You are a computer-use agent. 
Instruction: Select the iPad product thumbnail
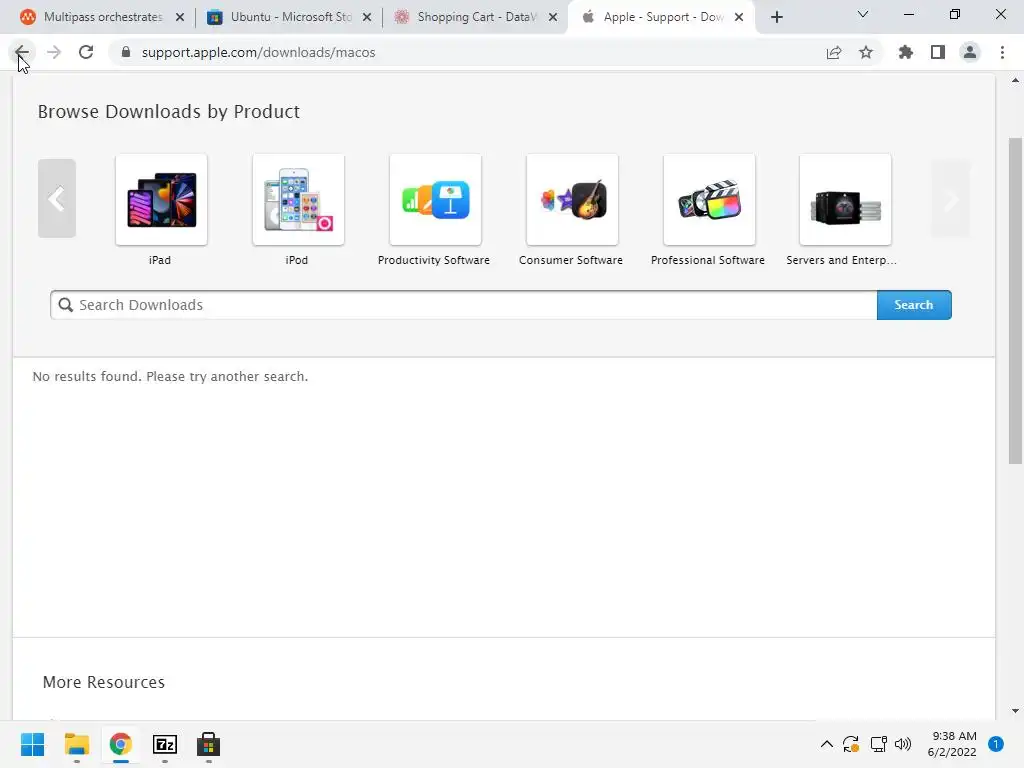(x=161, y=200)
